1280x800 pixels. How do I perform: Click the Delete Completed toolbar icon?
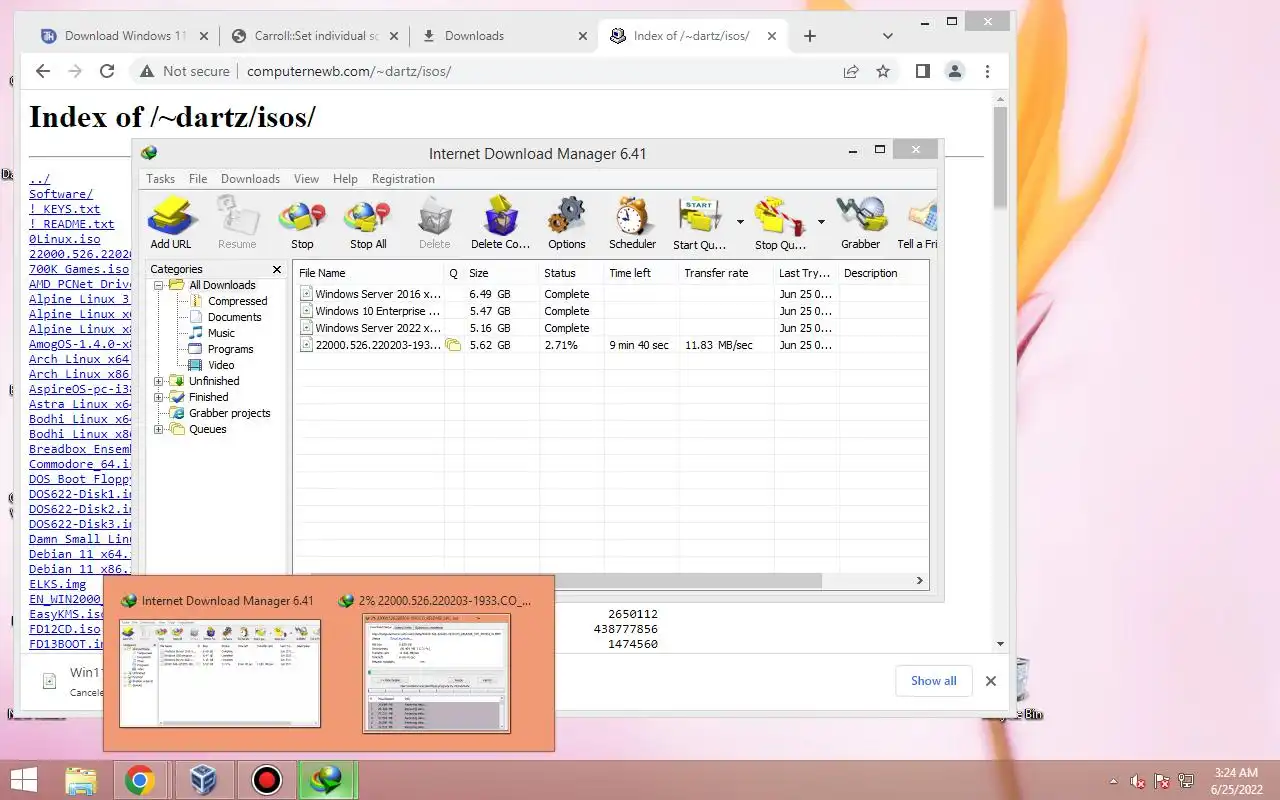coord(500,222)
